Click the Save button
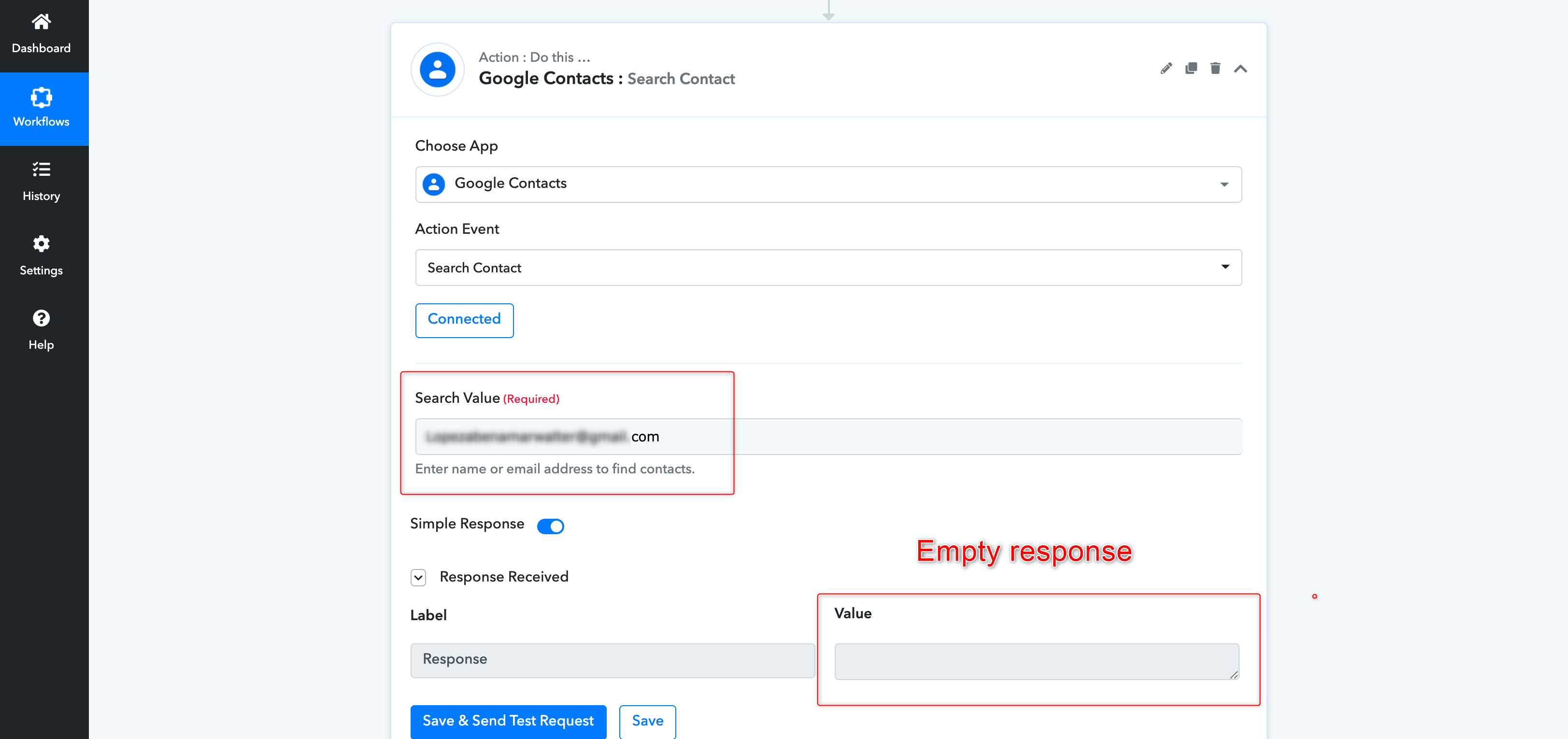This screenshot has height=739, width=1568. (x=647, y=721)
